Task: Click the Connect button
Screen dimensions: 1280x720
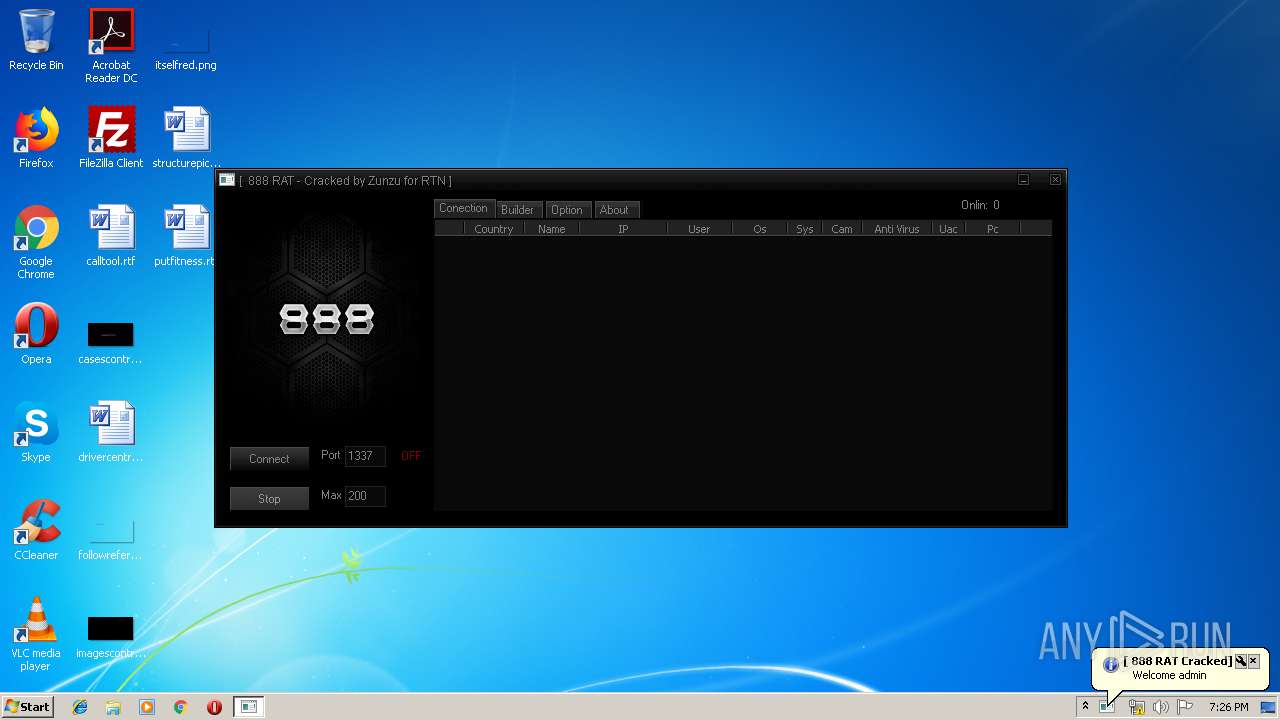Action: pyautogui.click(x=269, y=459)
